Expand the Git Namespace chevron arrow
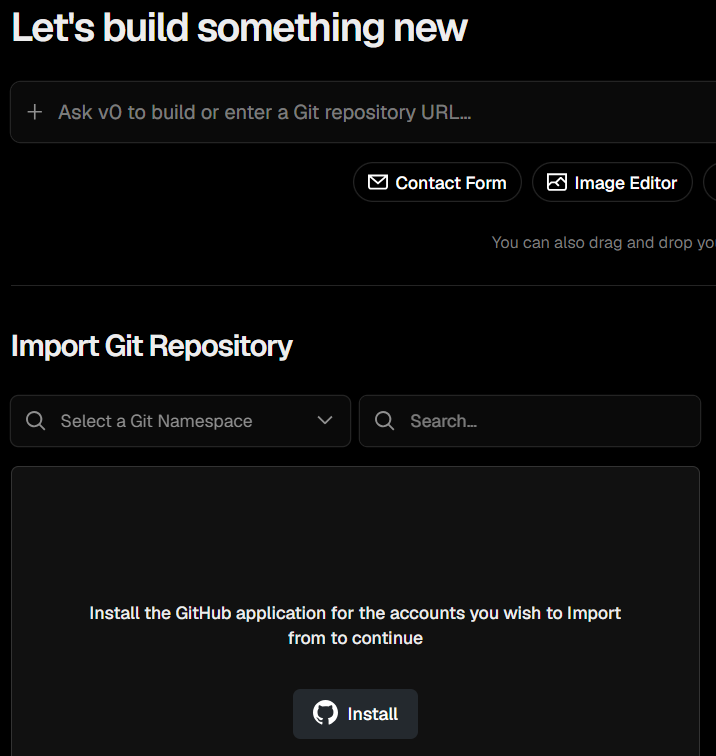Screen dimensions: 716x756 (x=325, y=420)
